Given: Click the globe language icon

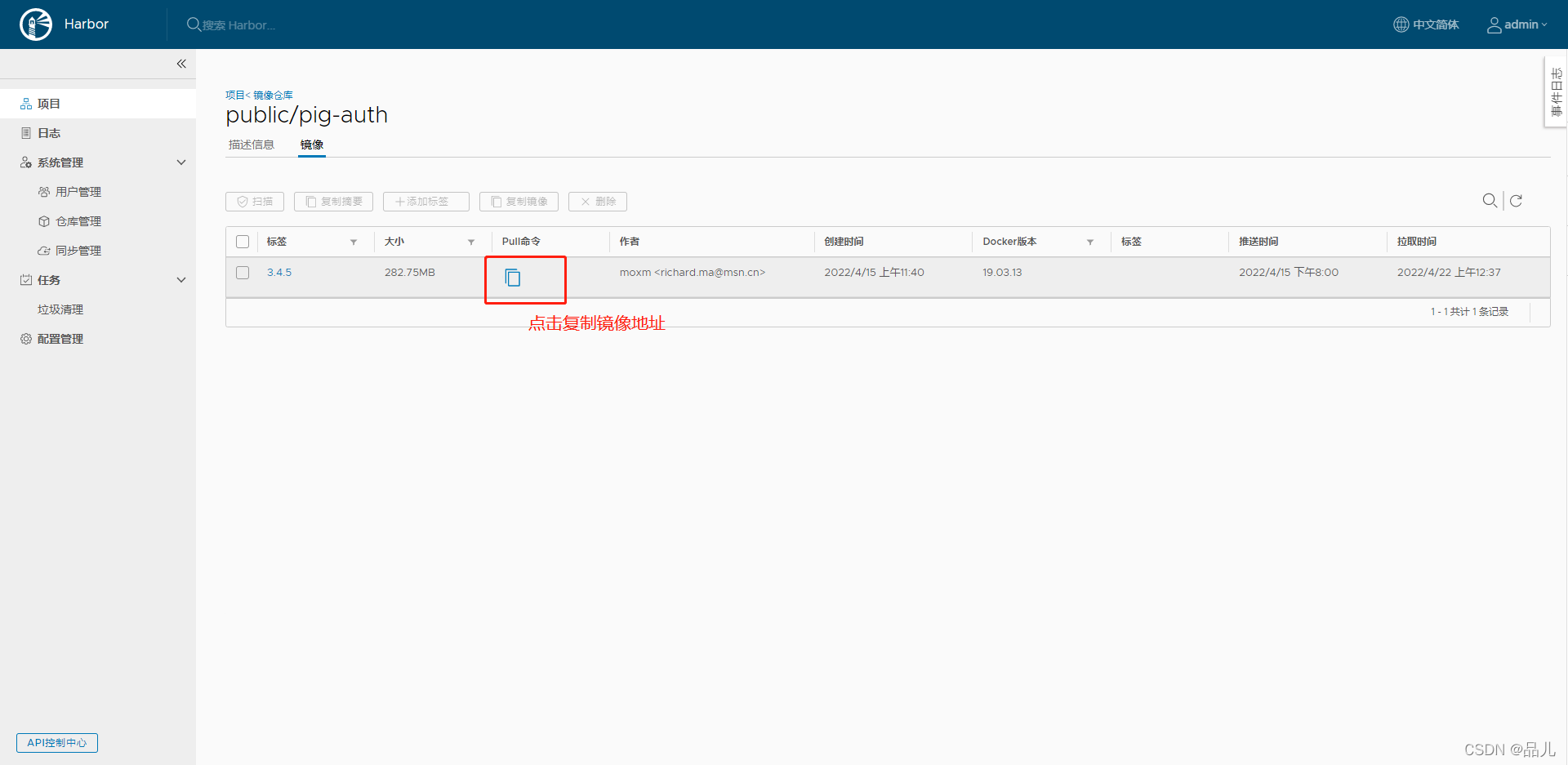Looking at the screenshot, I should (x=1401, y=24).
